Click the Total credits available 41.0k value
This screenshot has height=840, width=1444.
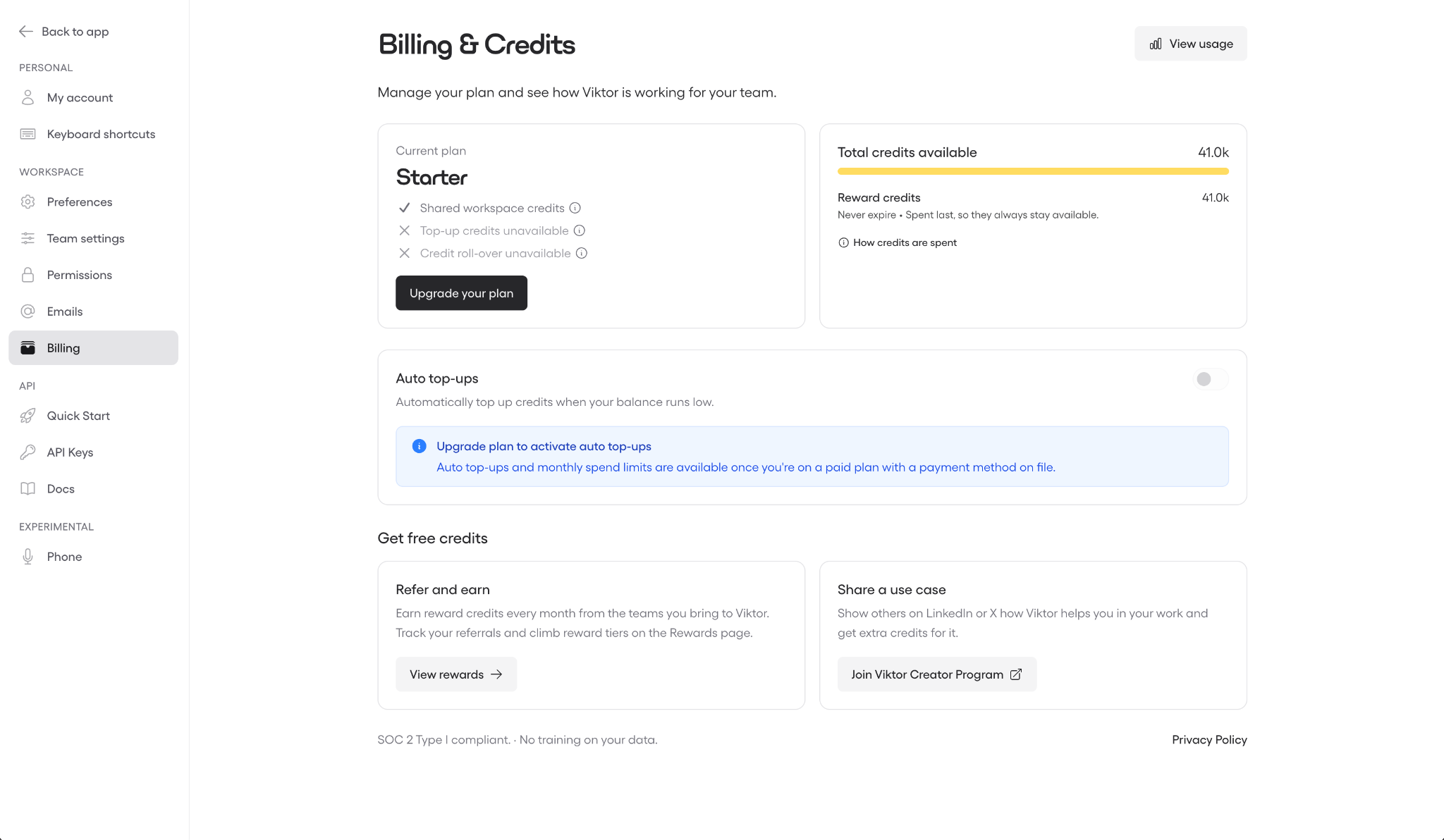click(x=1213, y=152)
